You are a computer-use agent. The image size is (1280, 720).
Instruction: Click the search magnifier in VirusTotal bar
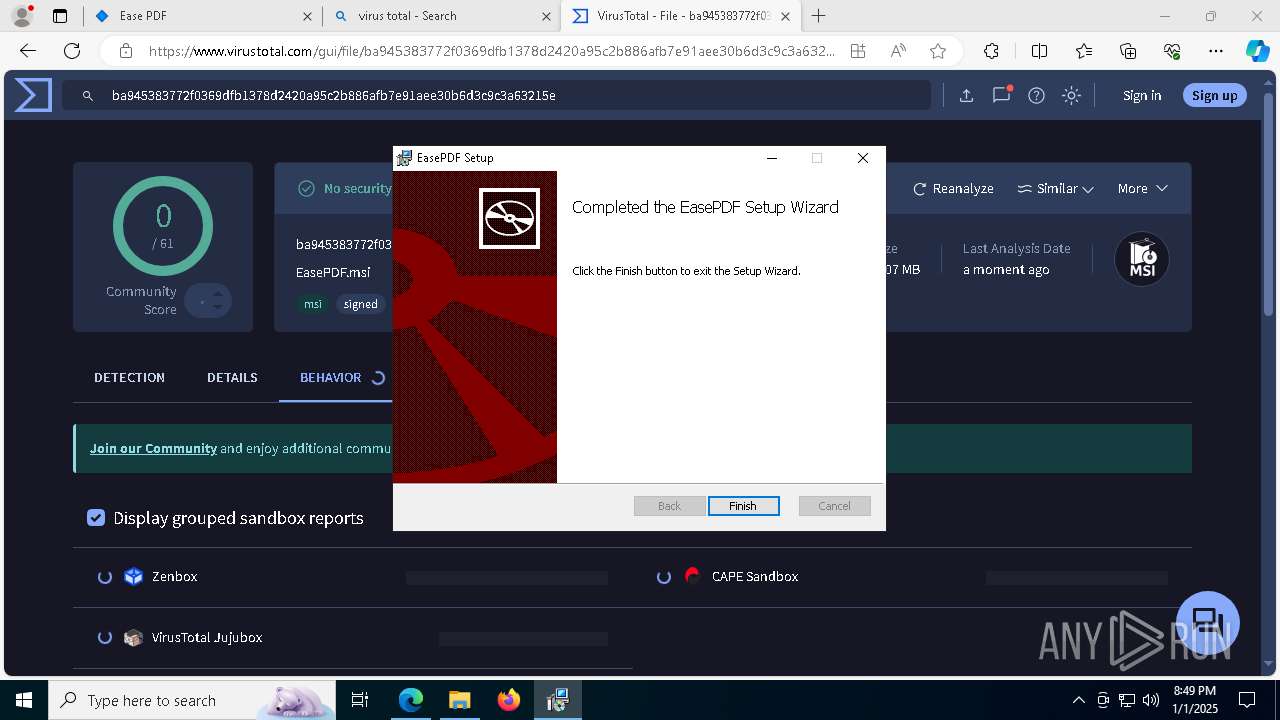pos(88,96)
